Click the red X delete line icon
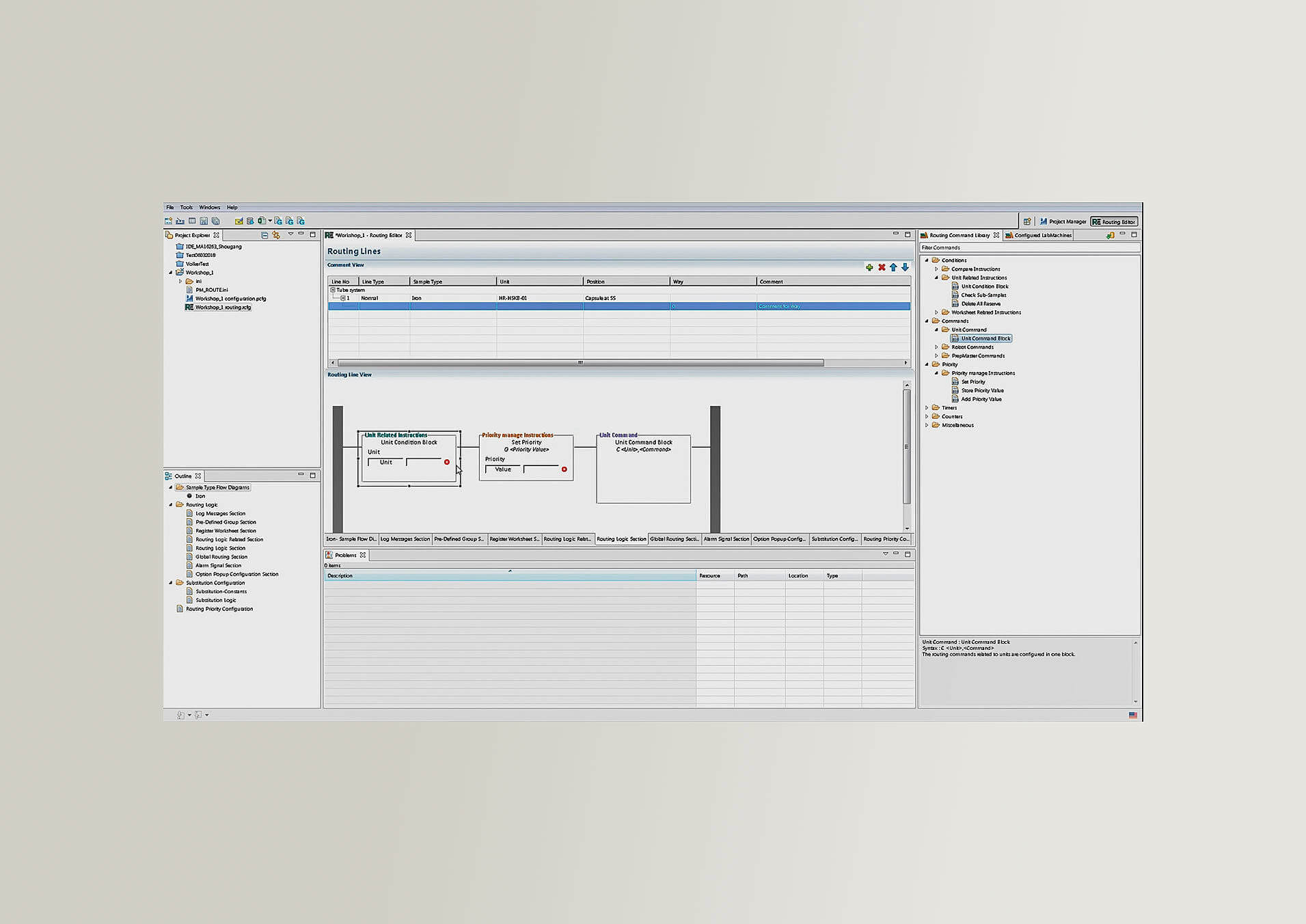Image resolution: width=1306 pixels, height=924 pixels. click(x=882, y=267)
